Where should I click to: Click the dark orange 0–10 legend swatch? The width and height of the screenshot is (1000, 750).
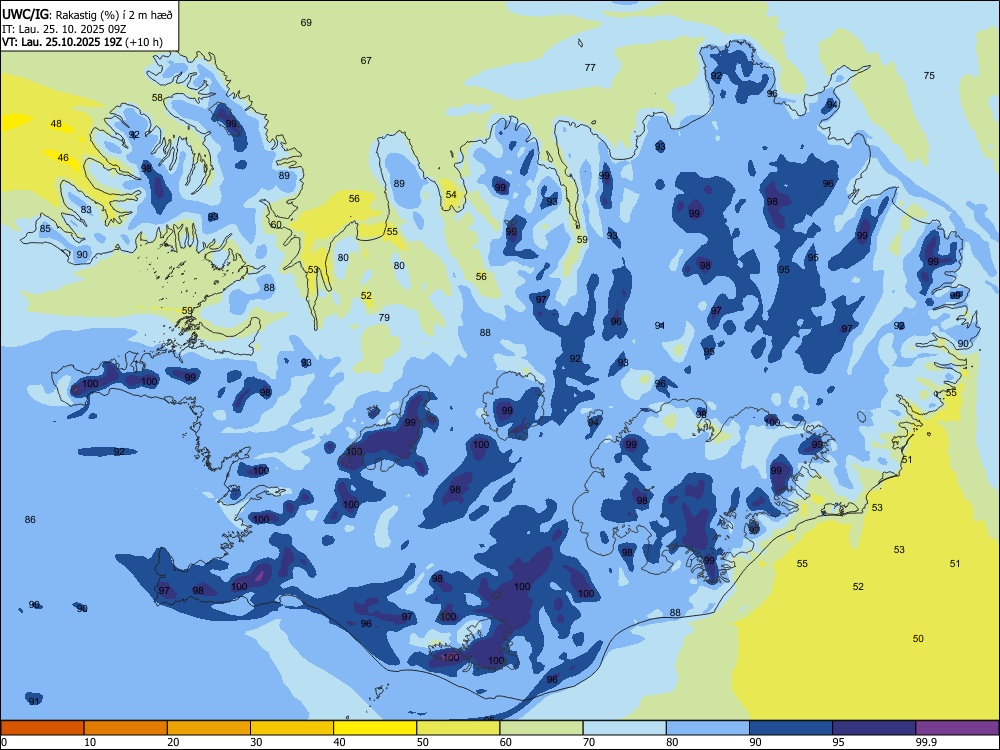[x=42, y=728]
